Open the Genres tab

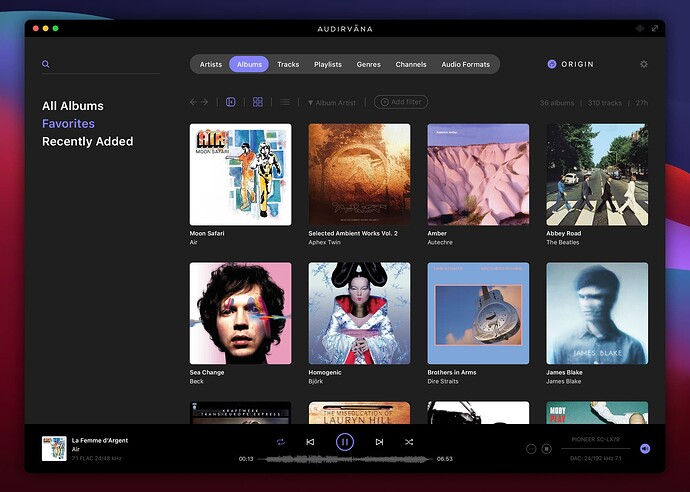tap(369, 64)
